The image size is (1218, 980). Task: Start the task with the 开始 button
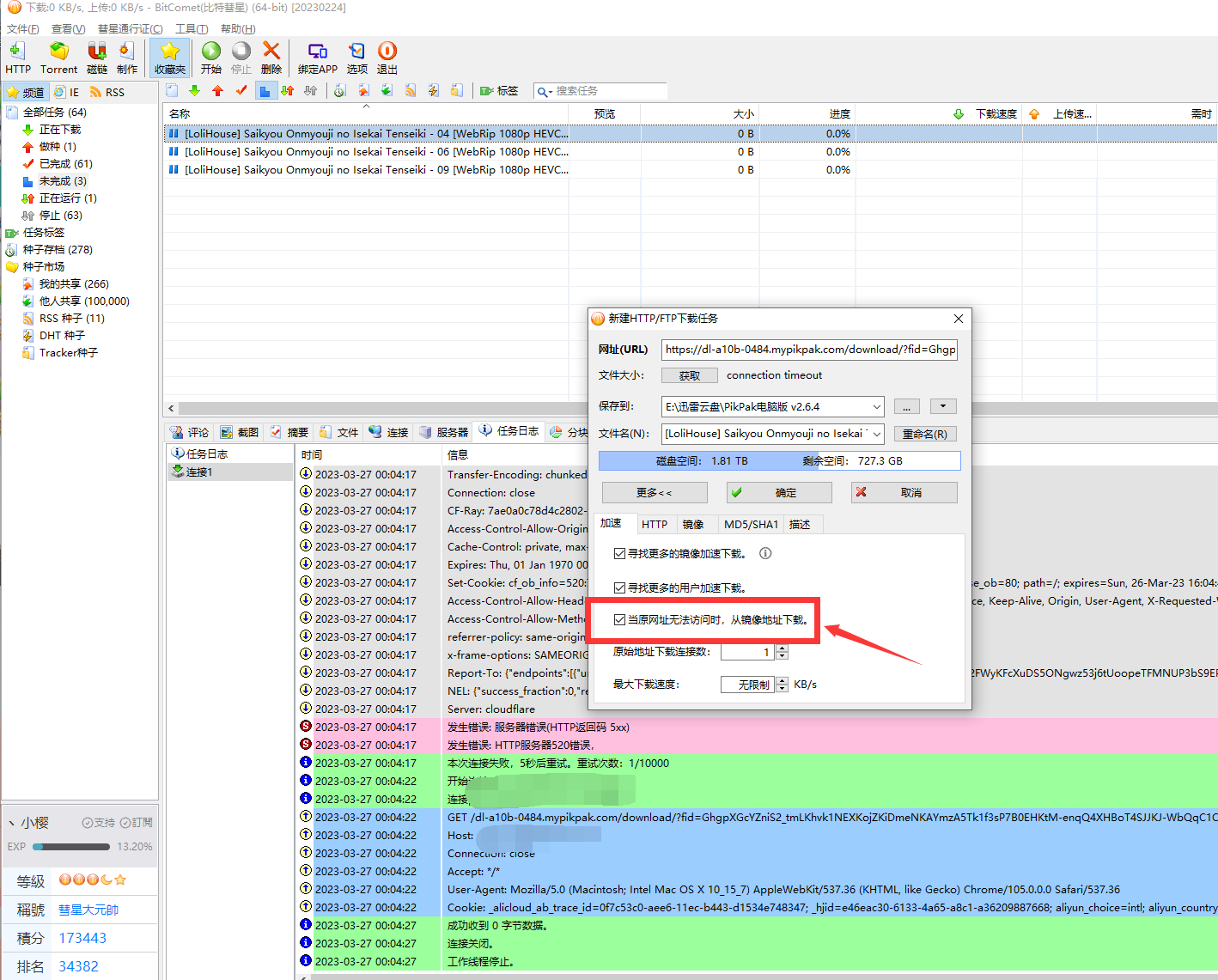(x=211, y=58)
